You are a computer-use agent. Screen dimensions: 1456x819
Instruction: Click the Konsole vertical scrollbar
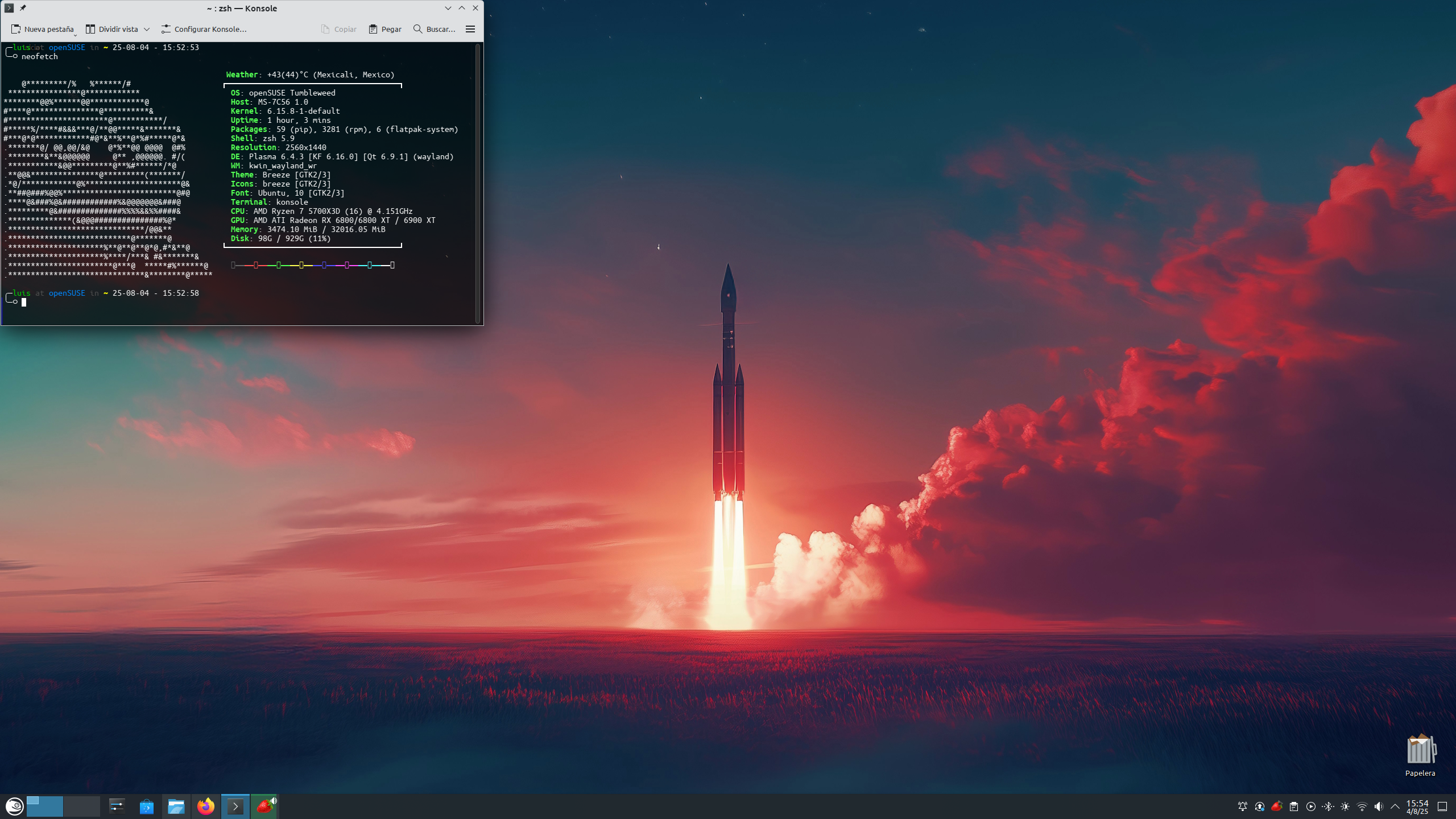coord(478,183)
